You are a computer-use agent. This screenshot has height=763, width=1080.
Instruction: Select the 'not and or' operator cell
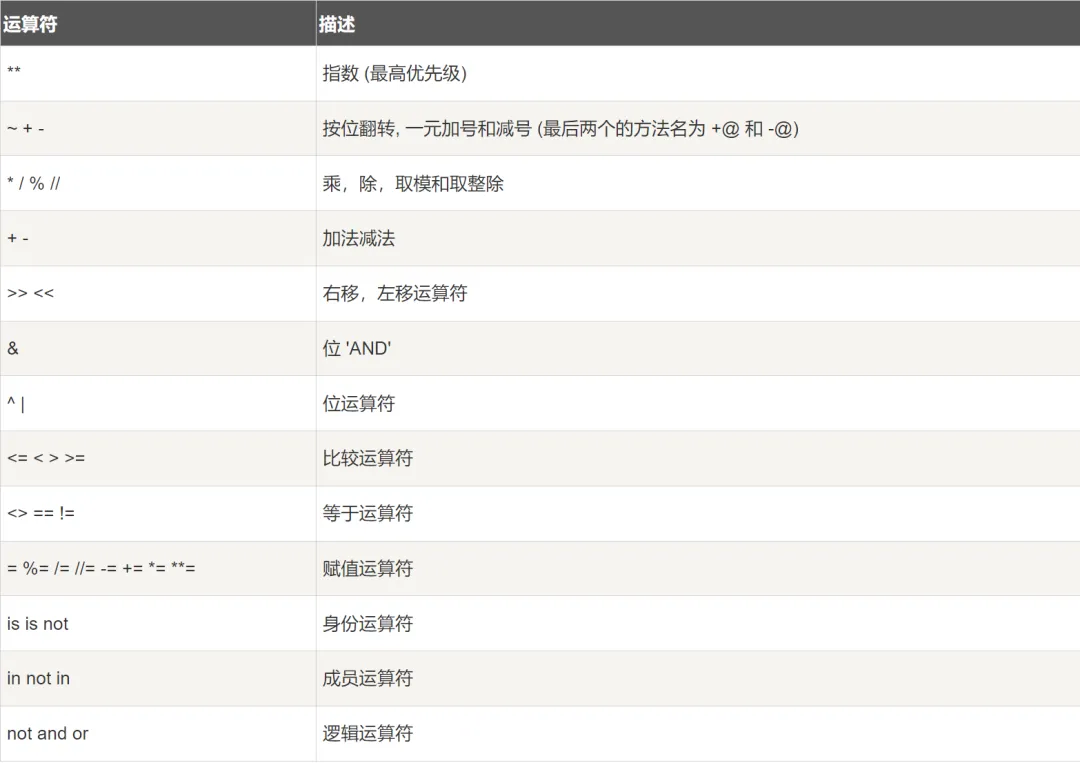point(158,734)
